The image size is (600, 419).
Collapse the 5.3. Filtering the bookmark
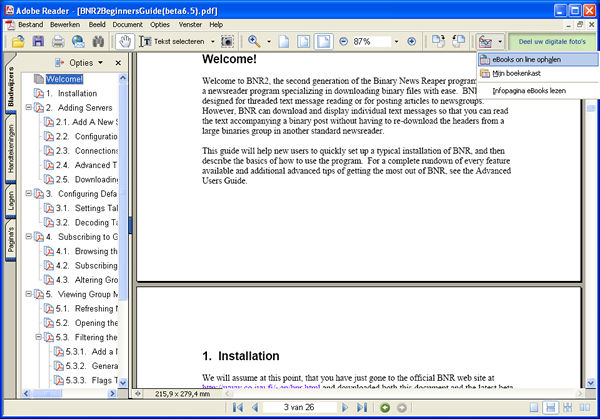[x=38, y=337]
